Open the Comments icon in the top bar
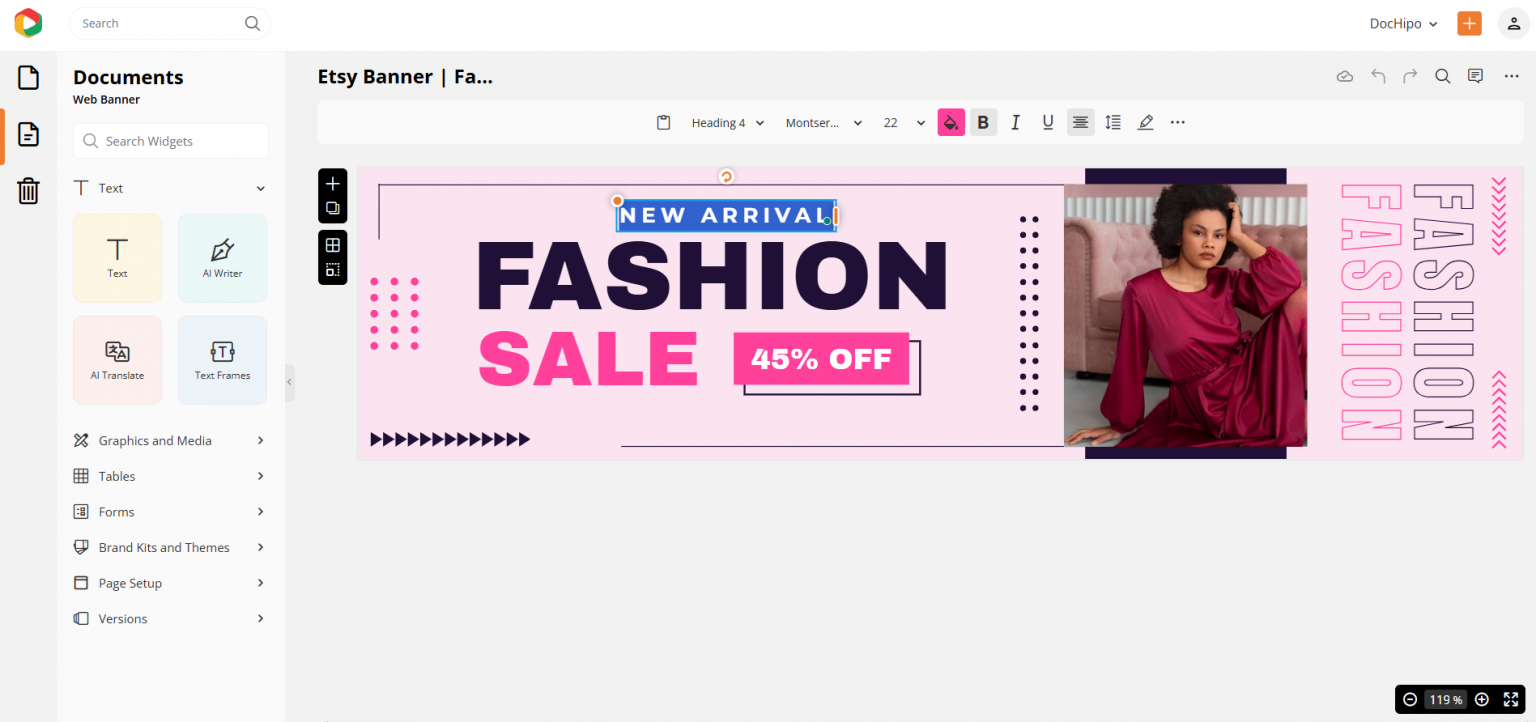Screen dimensions: 1536x722 [x=1475, y=75]
